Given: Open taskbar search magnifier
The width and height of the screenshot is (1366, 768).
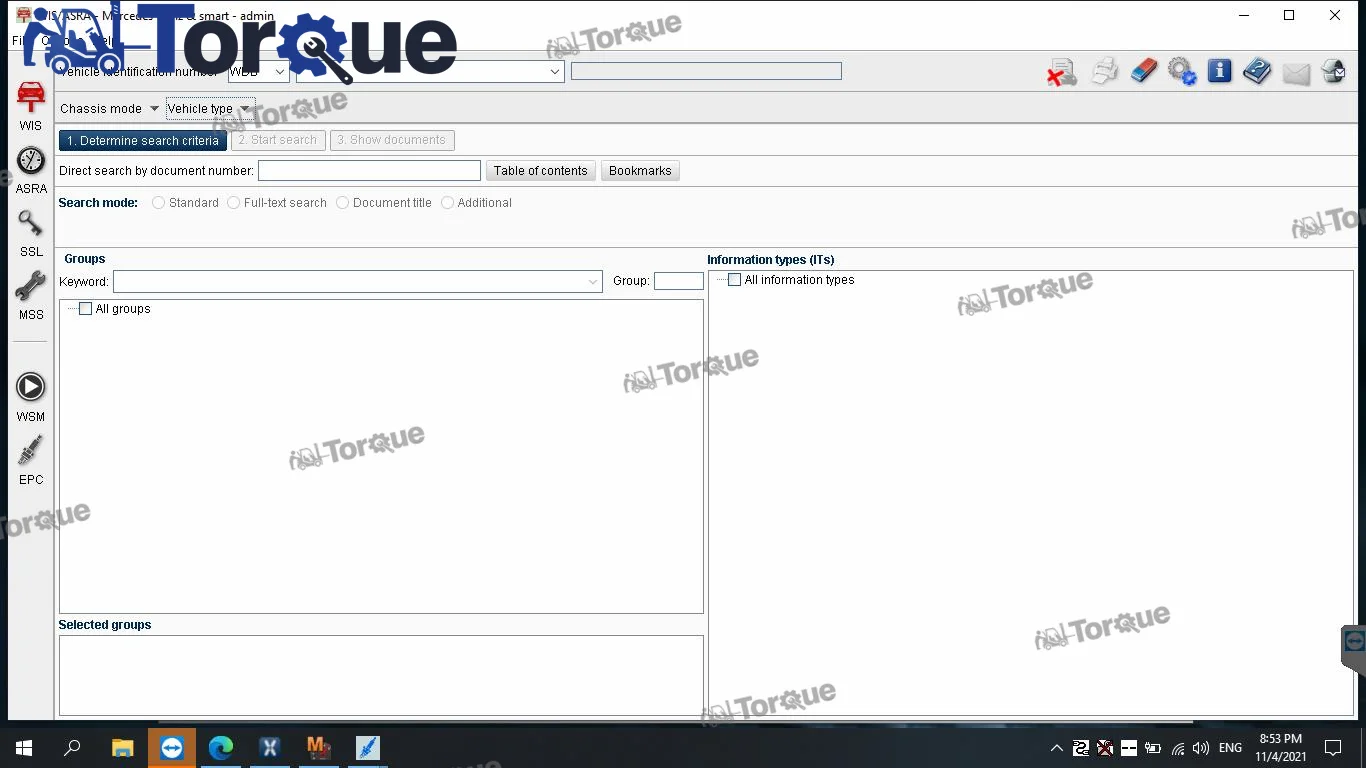Looking at the screenshot, I should point(72,747).
